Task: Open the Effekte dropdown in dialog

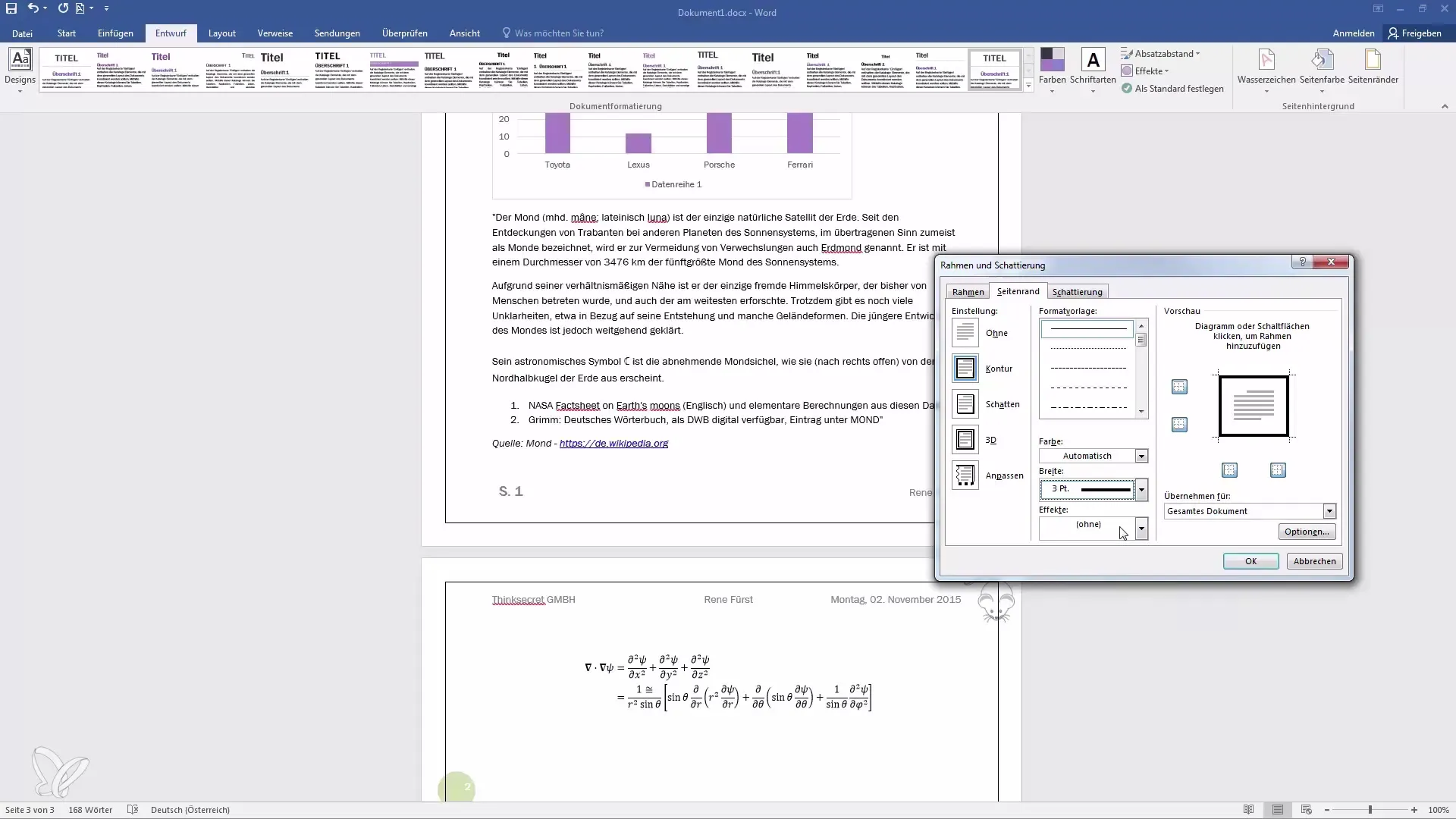Action: (1141, 529)
